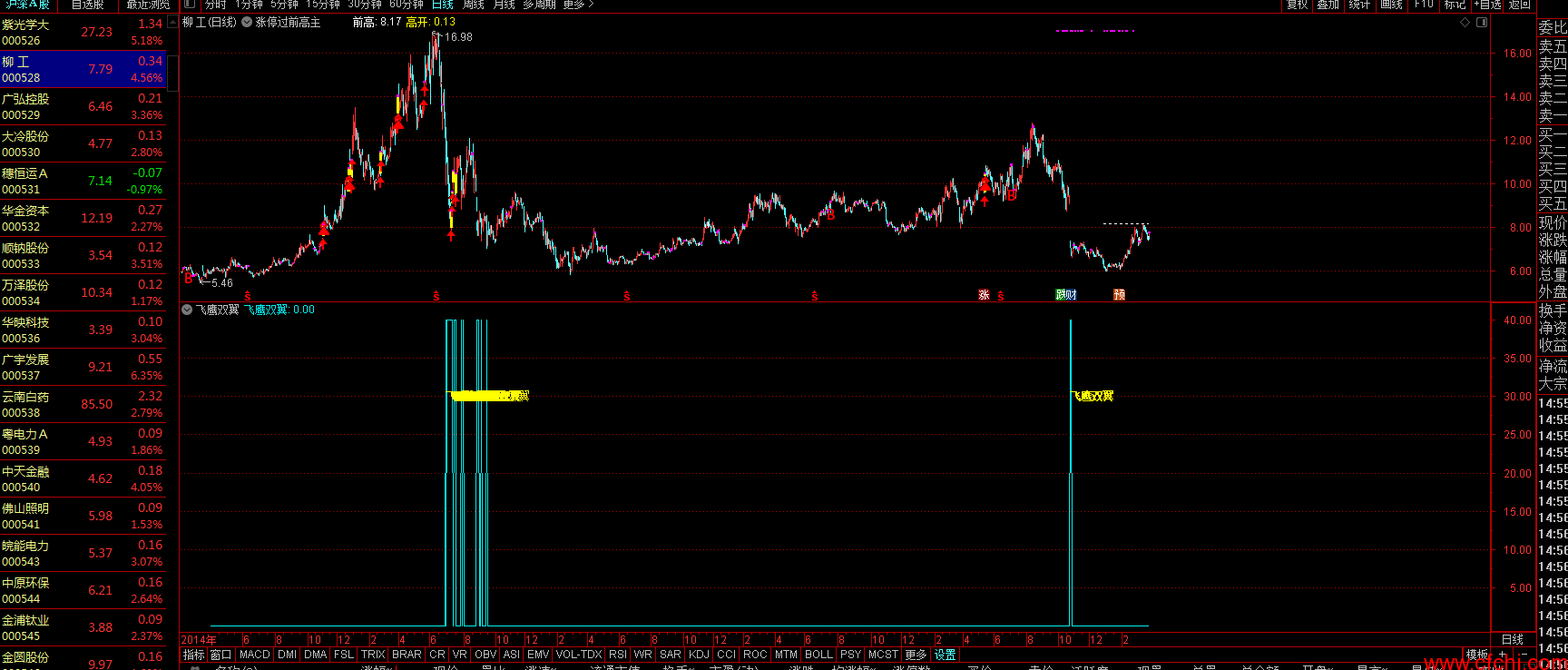Viewport: 1568px width, 670px height.
Task: Click the 复权 button
Action: [1298, 5]
